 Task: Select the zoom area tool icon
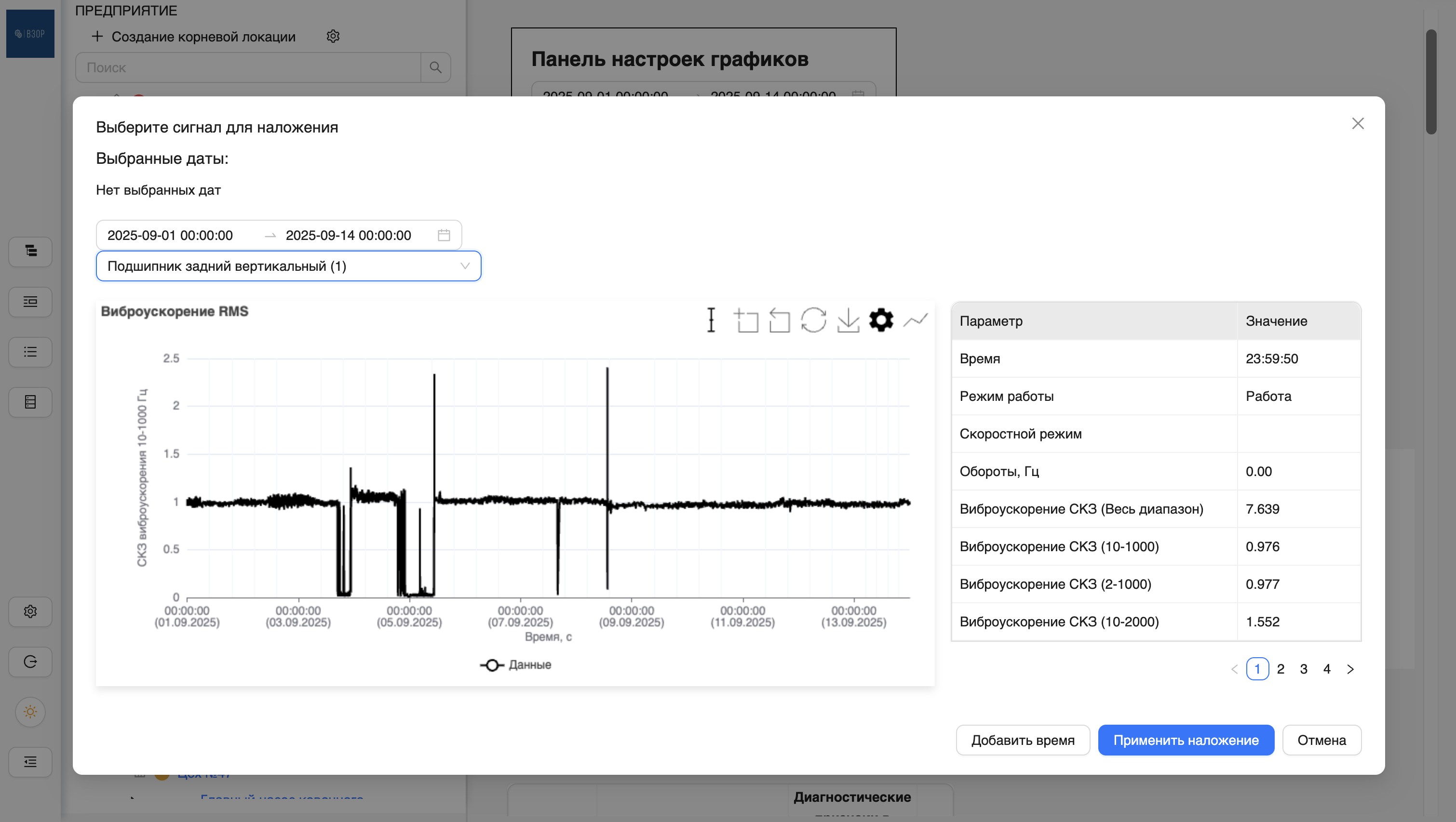[x=746, y=320]
